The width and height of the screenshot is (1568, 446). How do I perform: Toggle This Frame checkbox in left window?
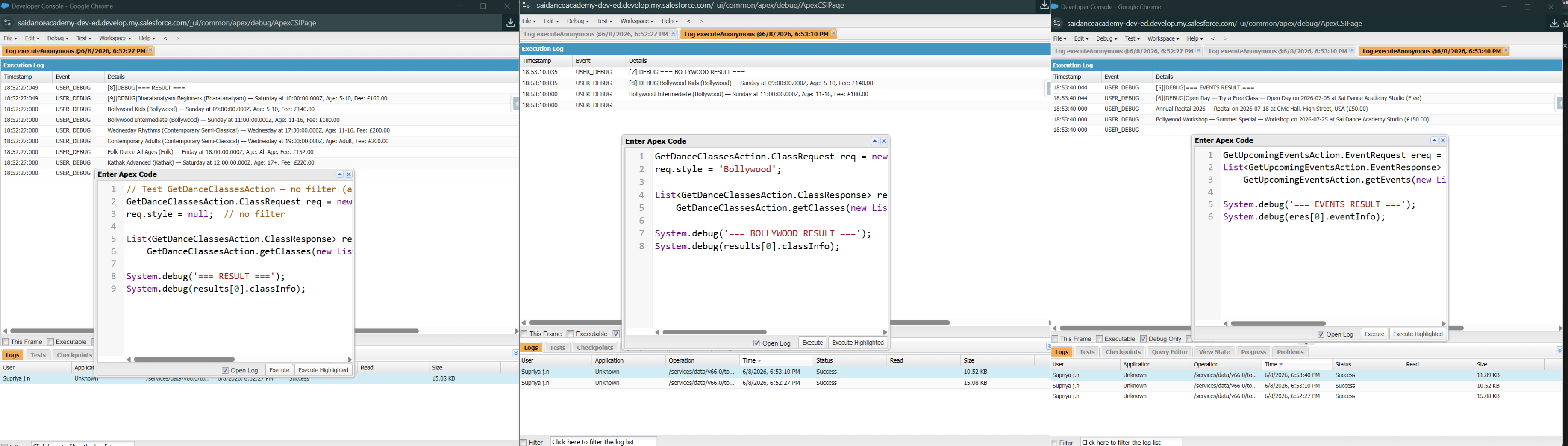[6, 342]
